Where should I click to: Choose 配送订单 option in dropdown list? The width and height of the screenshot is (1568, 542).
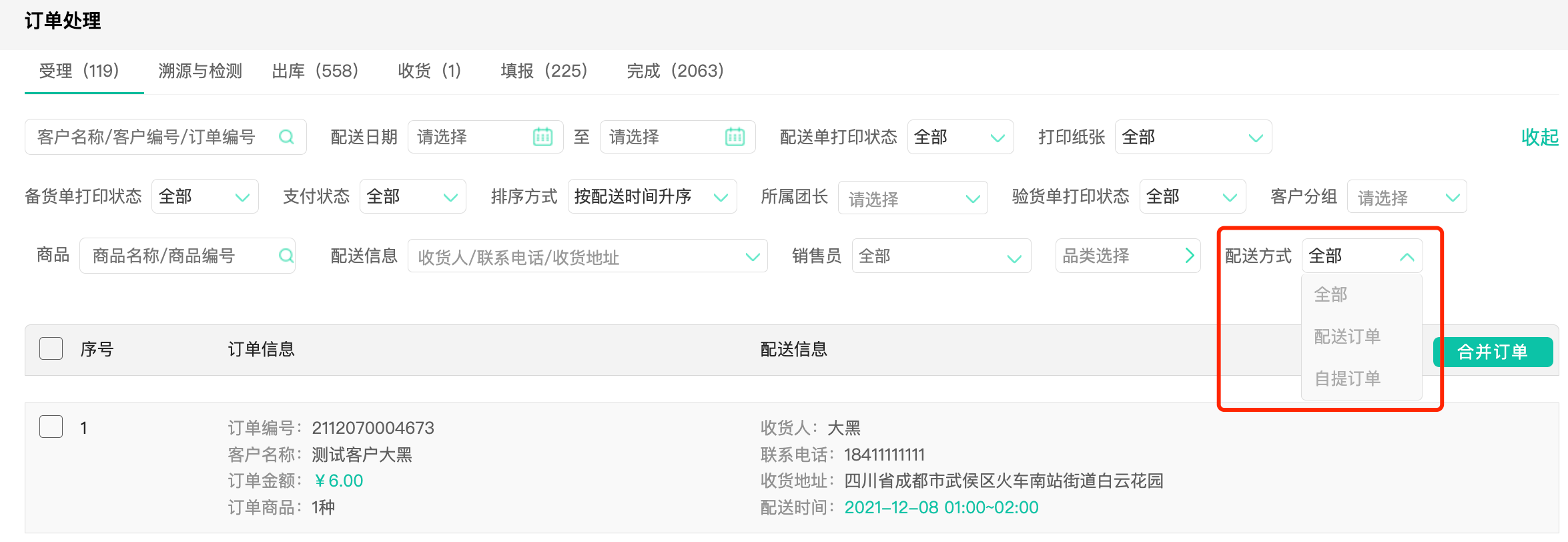tap(1347, 336)
